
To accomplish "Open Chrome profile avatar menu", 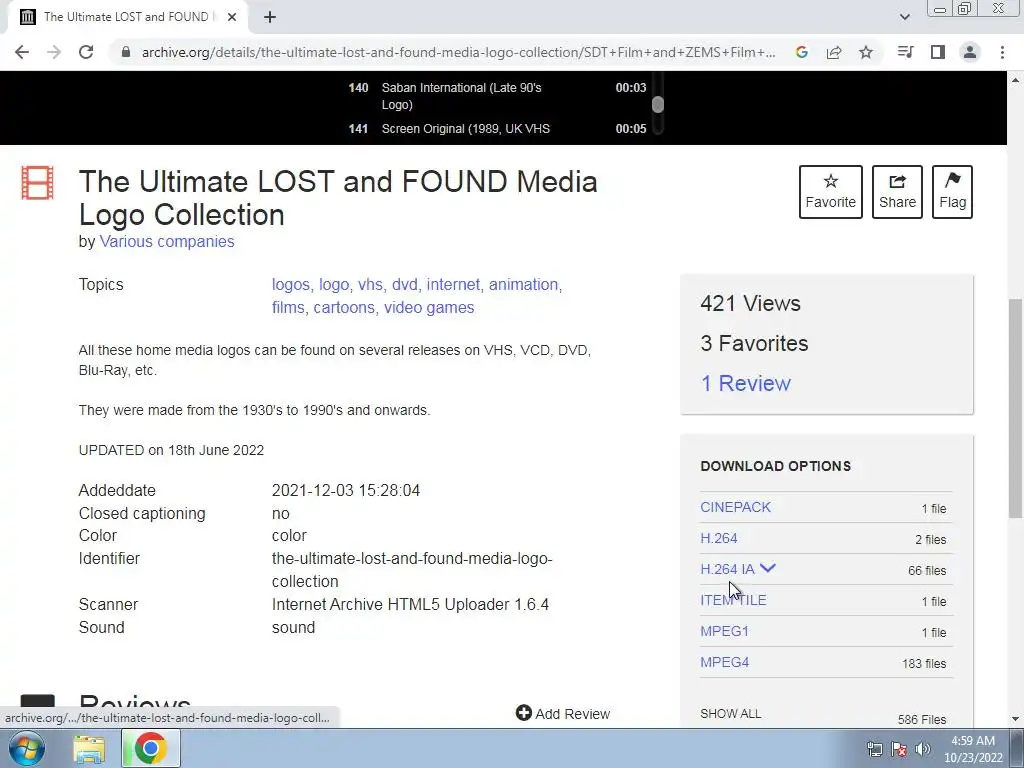I will [970, 52].
